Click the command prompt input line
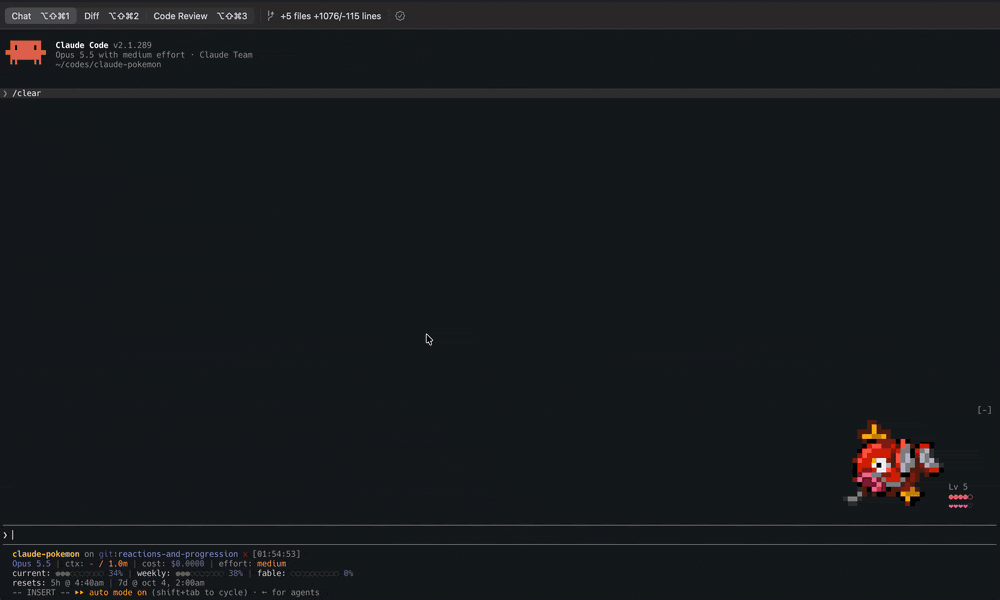The height and width of the screenshot is (600, 1000). [500, 535]
